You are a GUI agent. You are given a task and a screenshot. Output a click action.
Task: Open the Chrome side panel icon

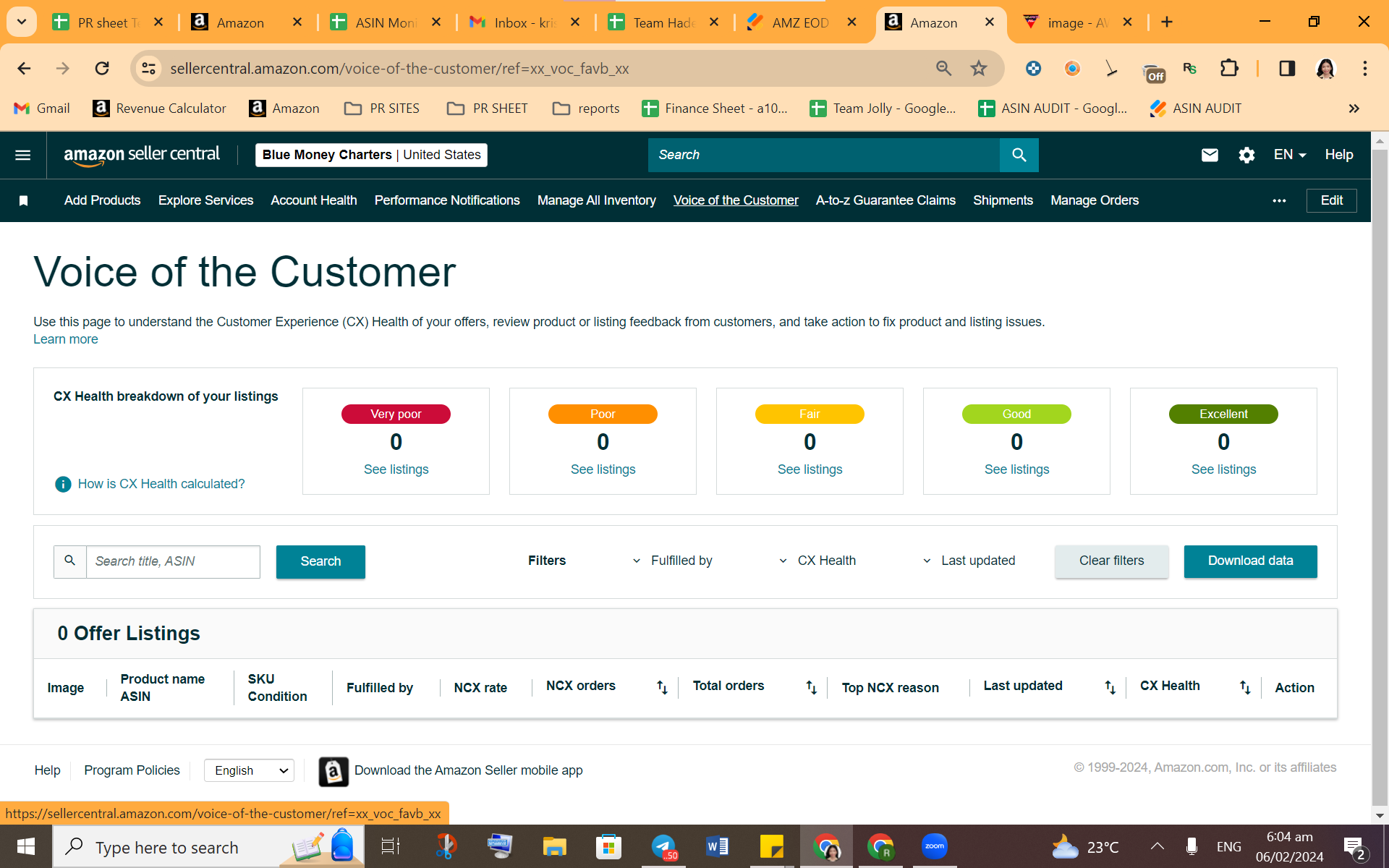click(x=1287, y=68)
